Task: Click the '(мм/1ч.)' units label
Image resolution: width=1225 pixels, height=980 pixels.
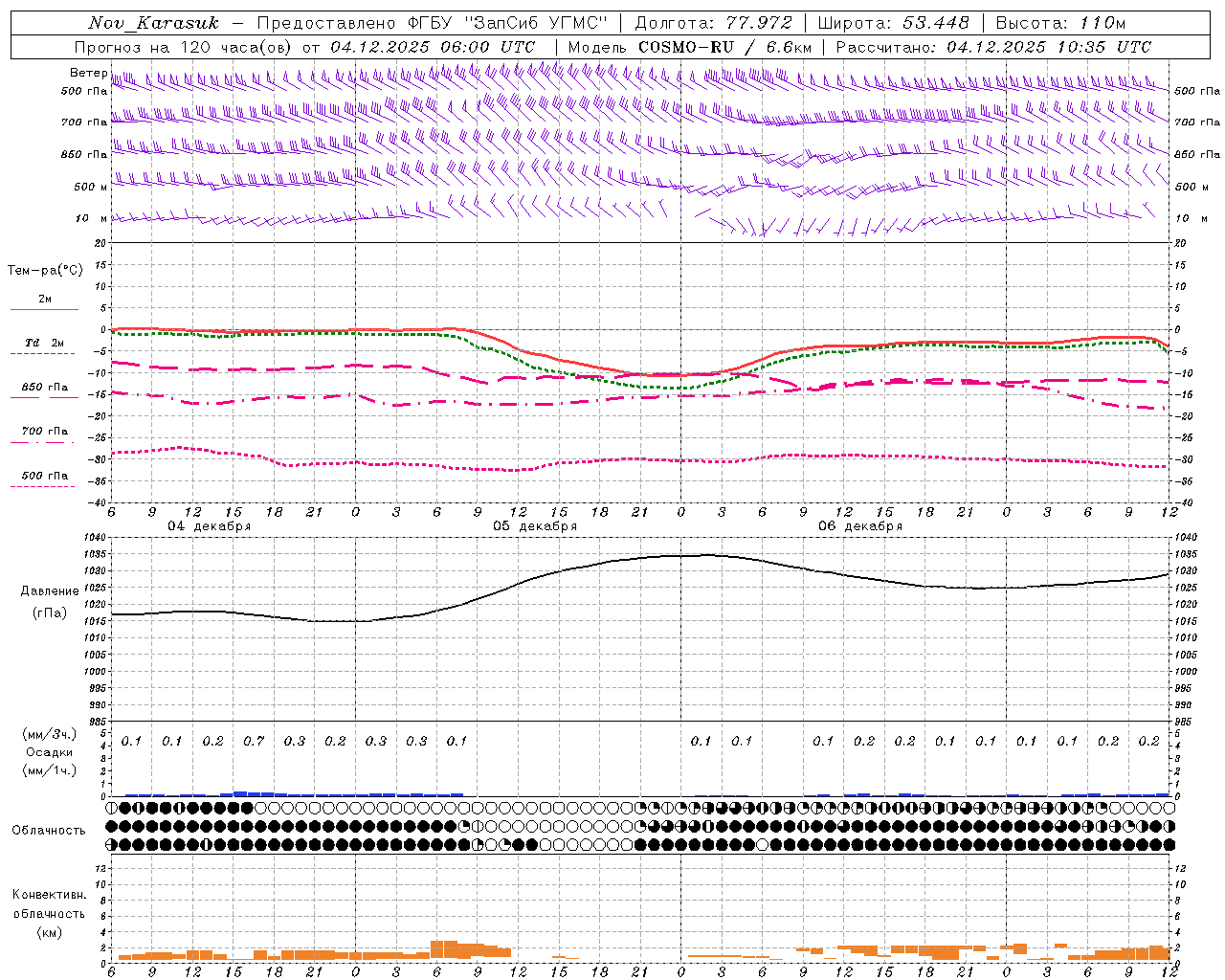Action: (x=50, y=770)
